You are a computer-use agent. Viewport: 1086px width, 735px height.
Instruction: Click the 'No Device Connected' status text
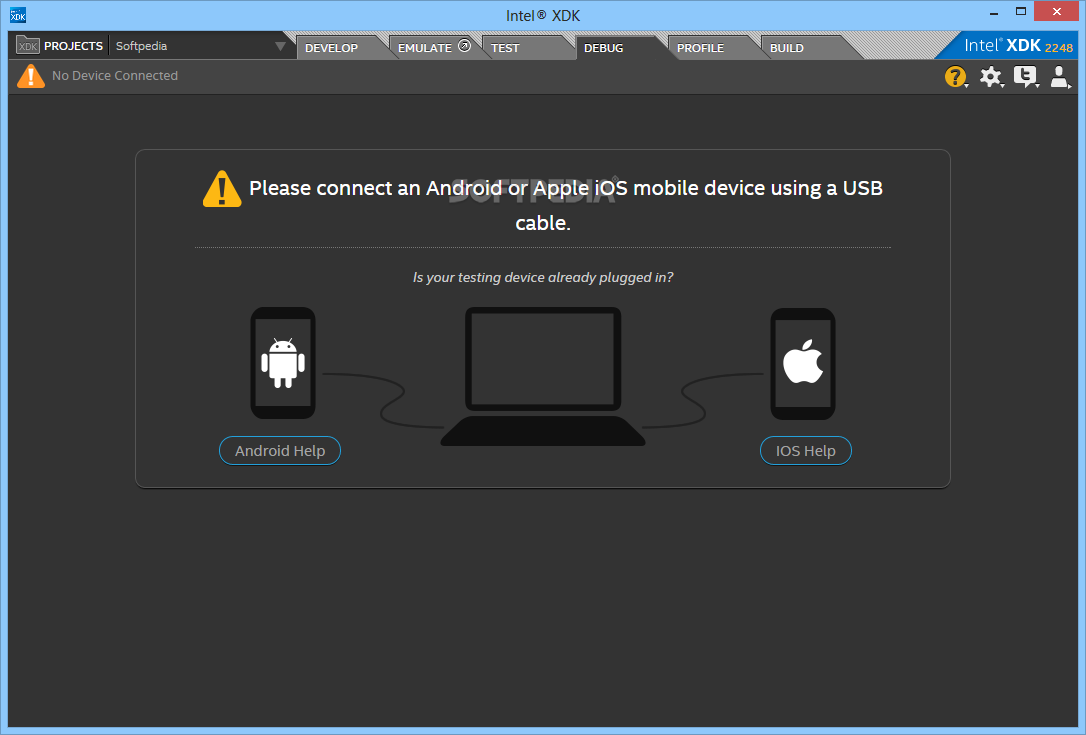[115, 76]
